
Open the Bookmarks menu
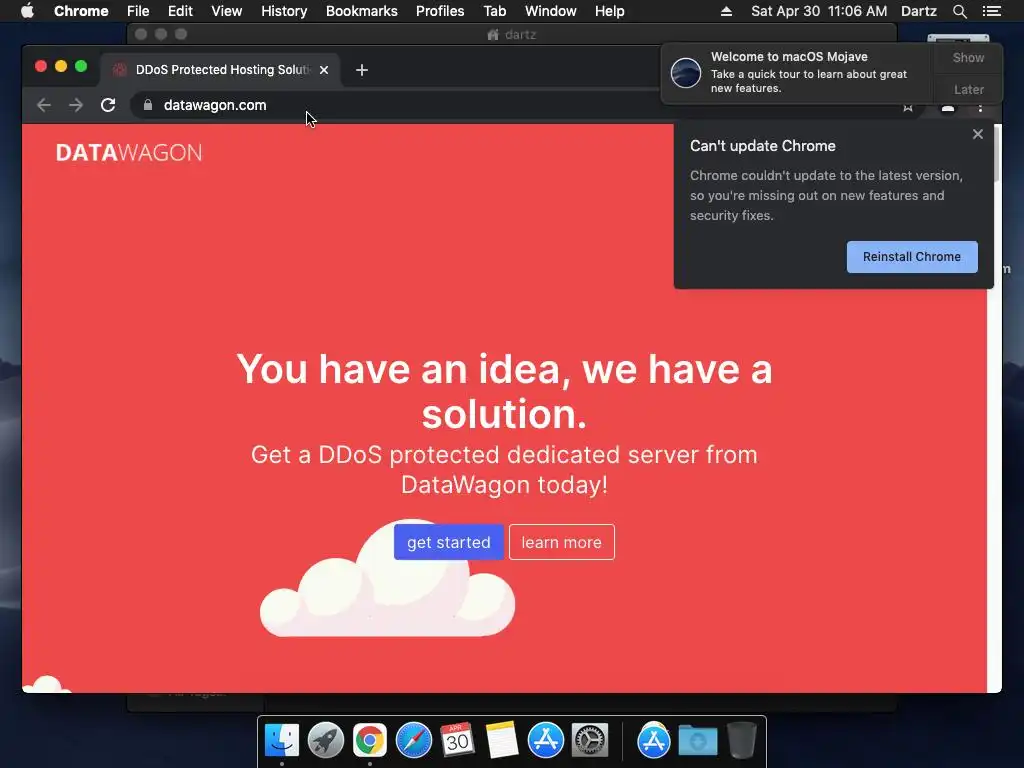coord(362,11)
